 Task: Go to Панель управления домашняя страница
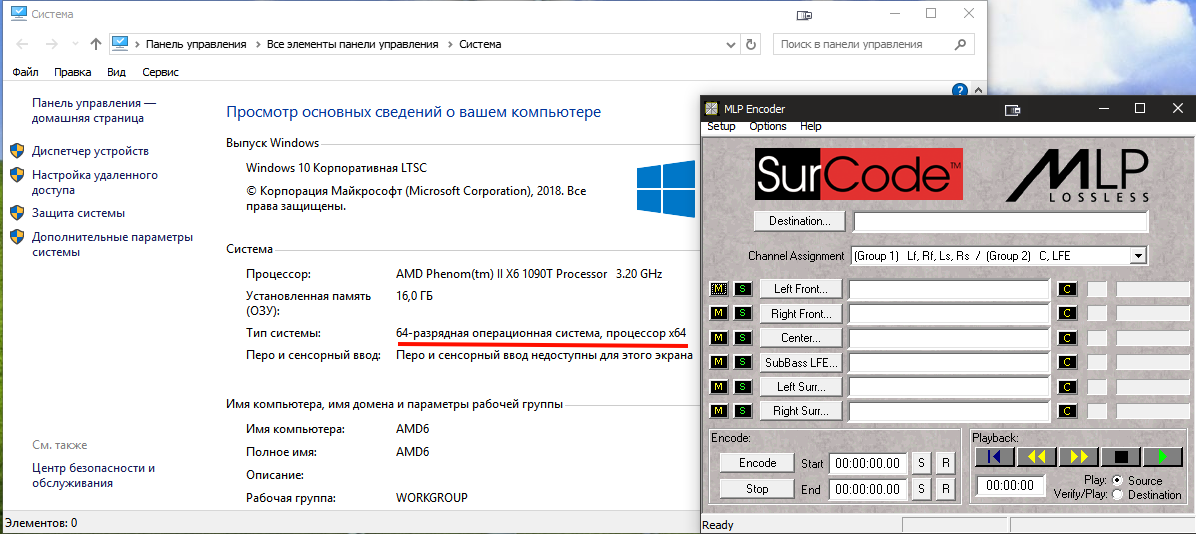(x=94, y=111)
